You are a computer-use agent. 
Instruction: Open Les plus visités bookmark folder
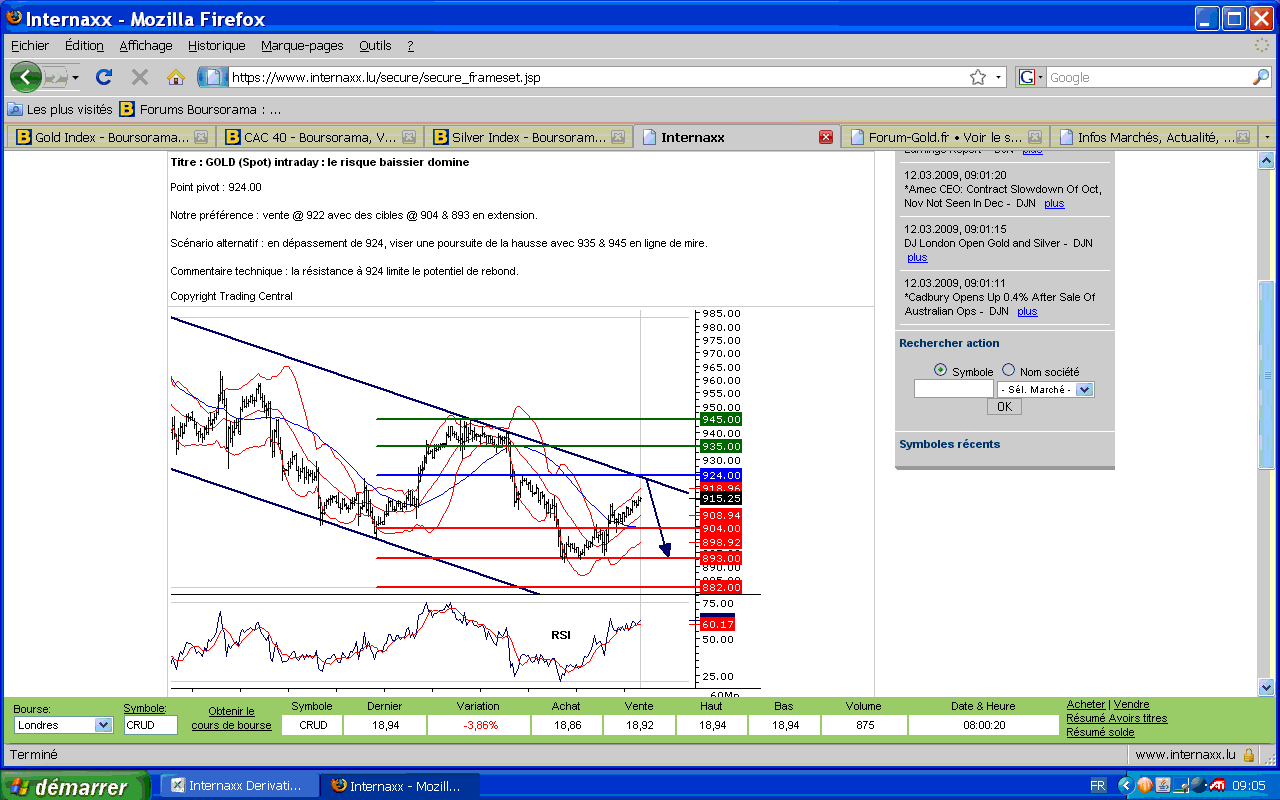pyautogui.click(x=60, y=109)
